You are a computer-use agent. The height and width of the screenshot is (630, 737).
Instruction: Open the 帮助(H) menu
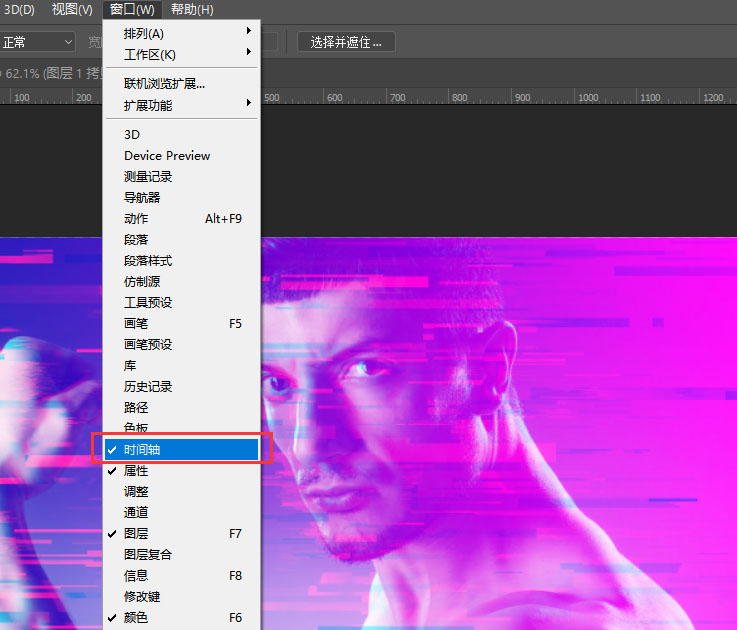click(x=192, y=9)
